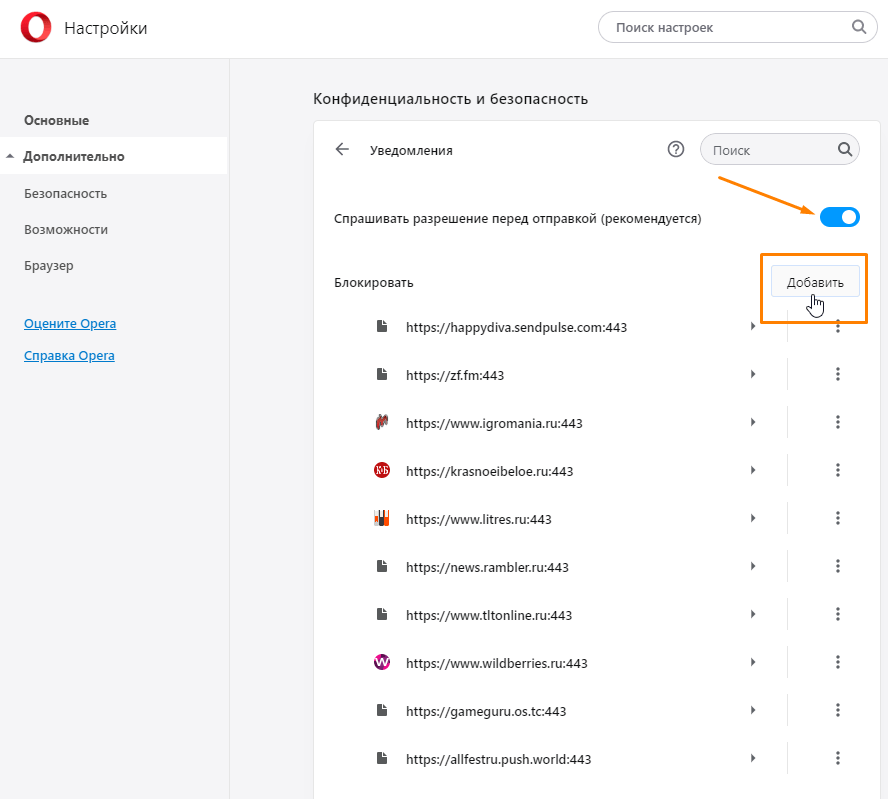Expand details arrow for gameguru.os.tc

point(752,711)
